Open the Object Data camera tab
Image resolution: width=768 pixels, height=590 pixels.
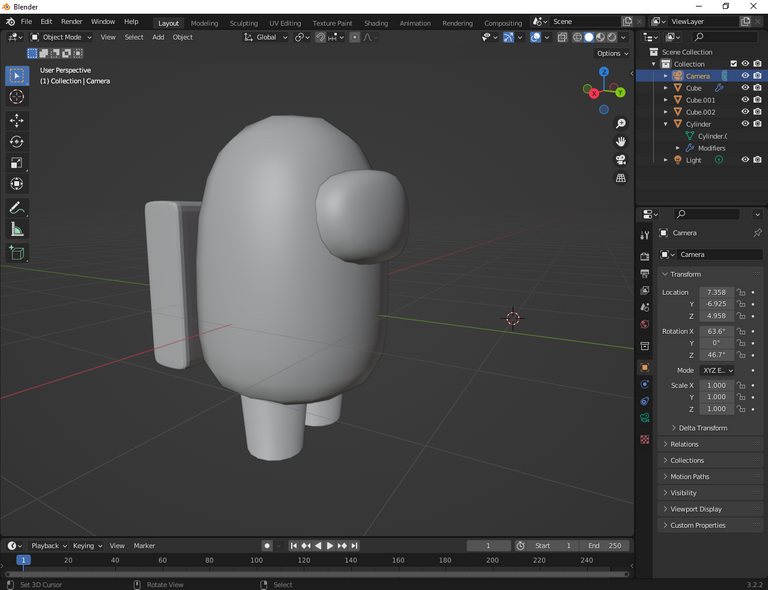tap(645, 418)
